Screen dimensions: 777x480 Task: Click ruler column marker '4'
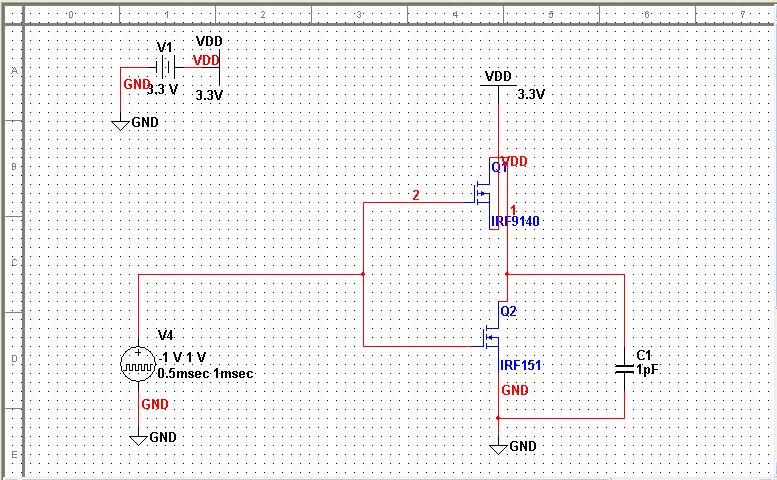[455, 15]
